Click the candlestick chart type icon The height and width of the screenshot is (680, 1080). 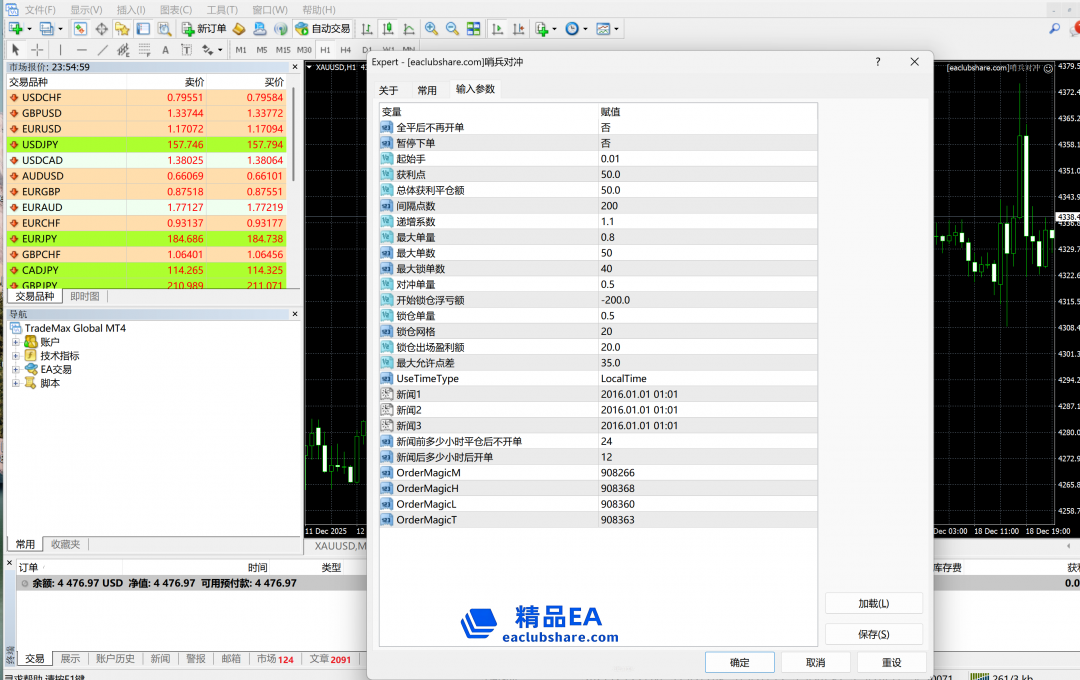point(387,29)
